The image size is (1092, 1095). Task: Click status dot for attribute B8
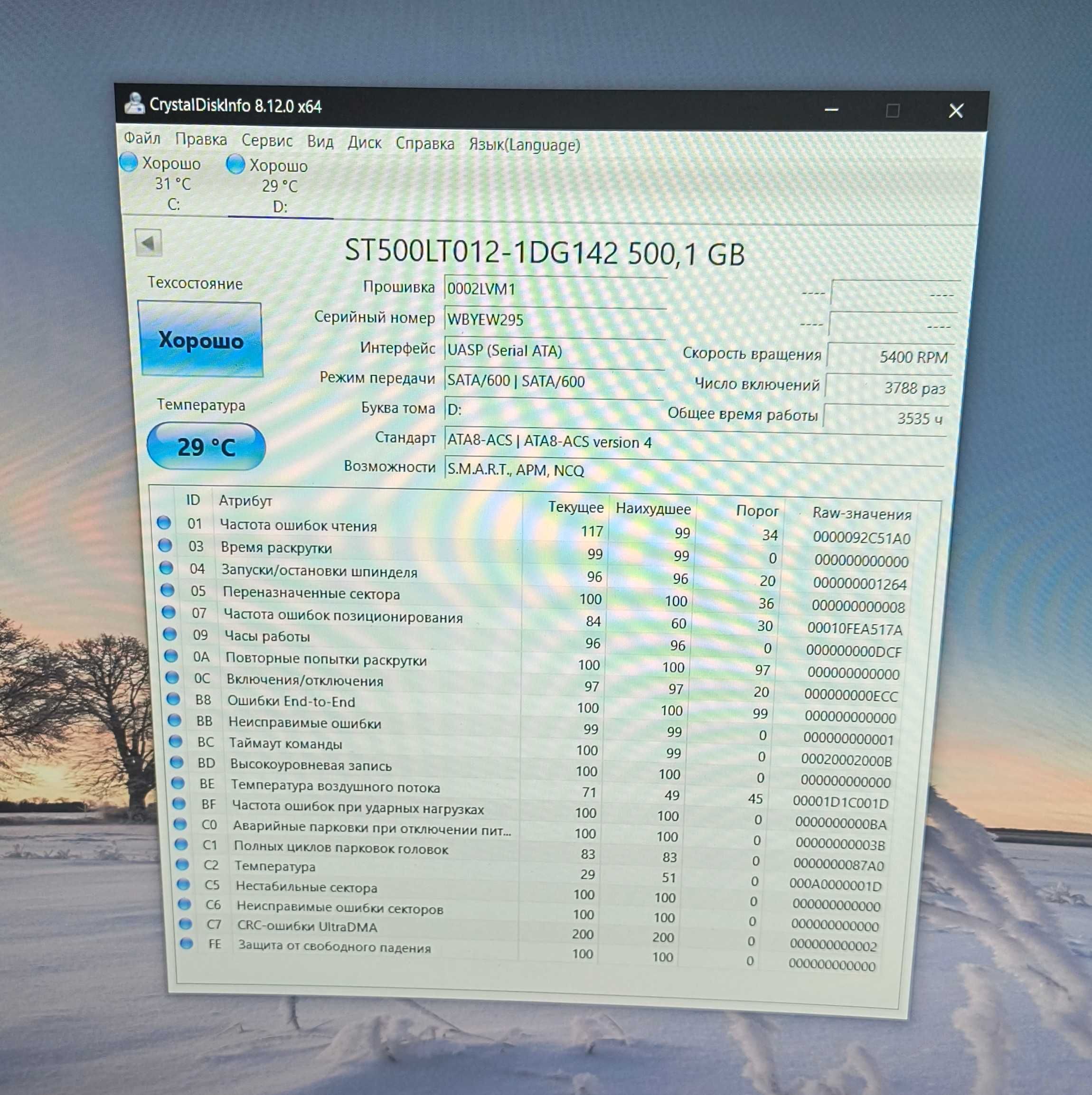(x=173, y=699)
